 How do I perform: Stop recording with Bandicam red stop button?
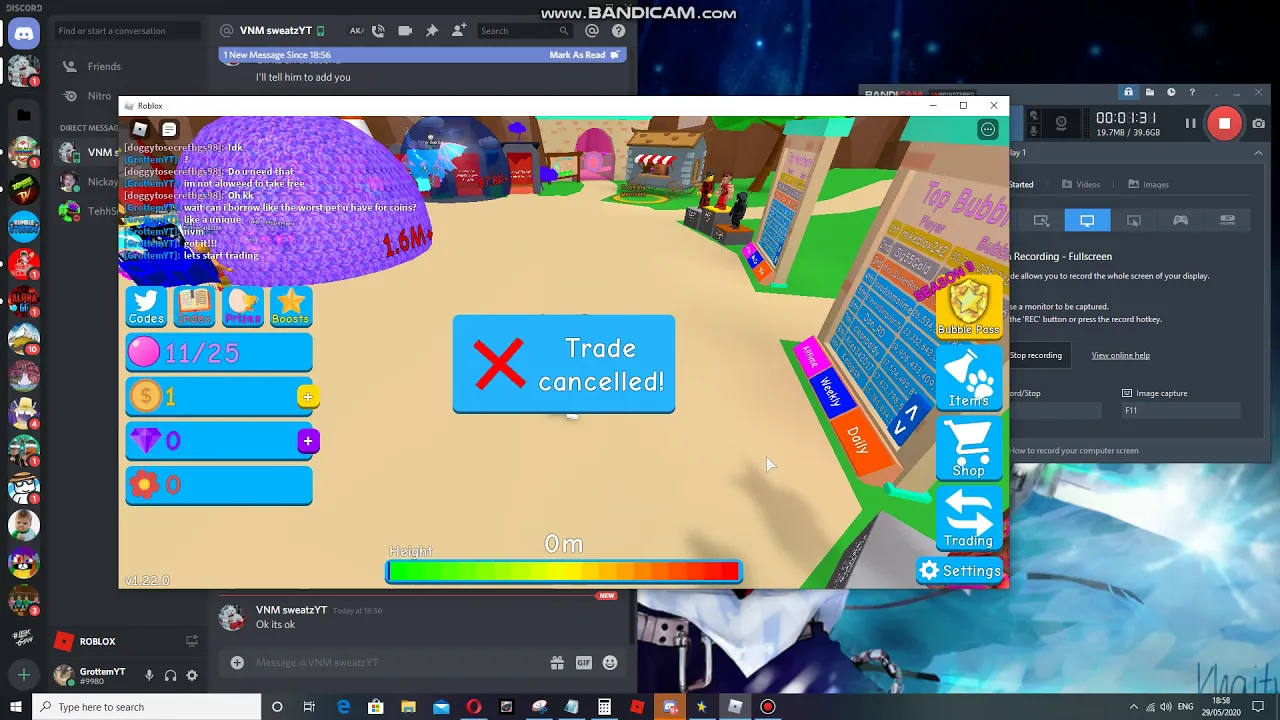click(x=1225, y=123)
